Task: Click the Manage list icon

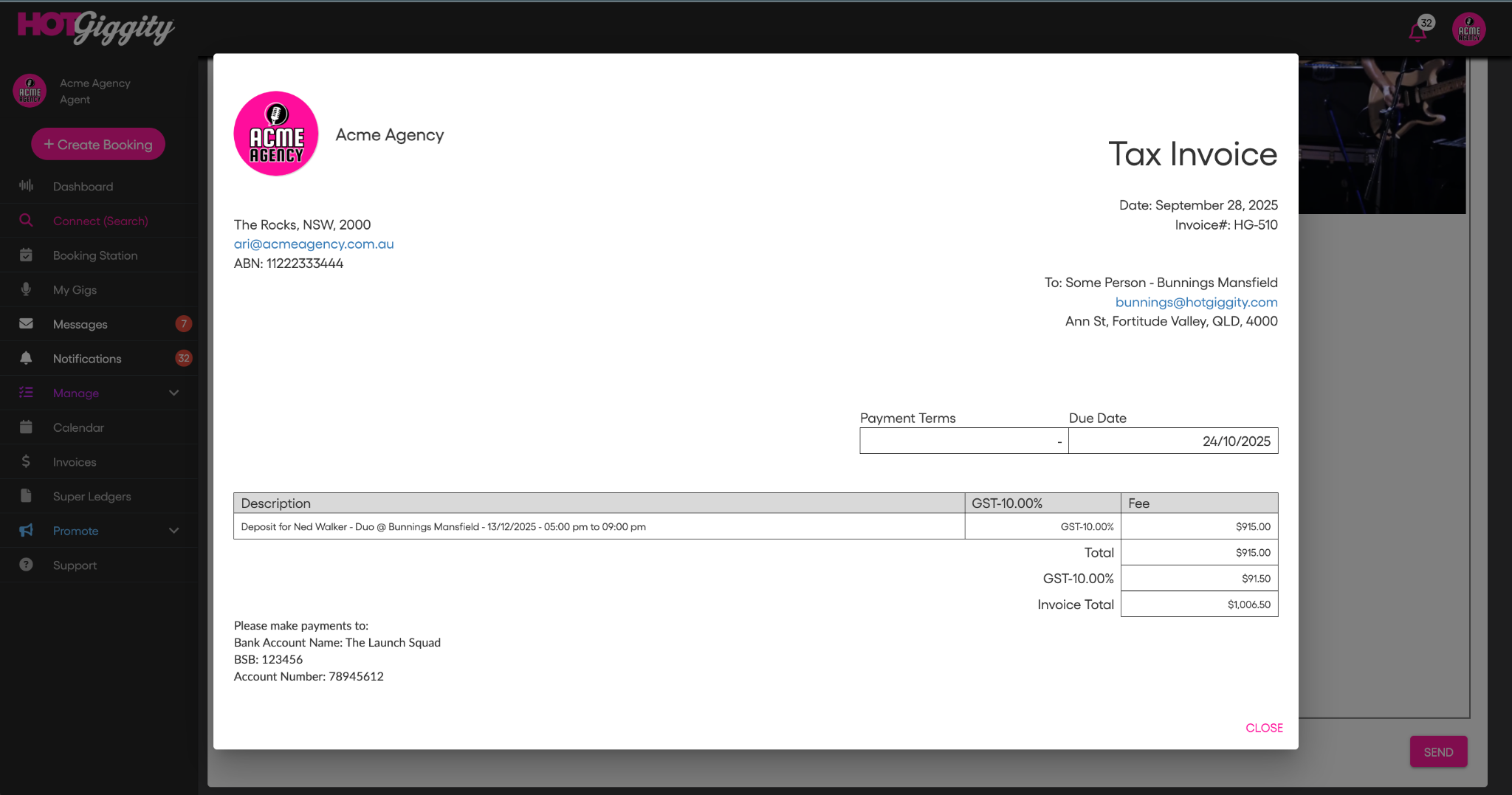Action: (26, 393)
